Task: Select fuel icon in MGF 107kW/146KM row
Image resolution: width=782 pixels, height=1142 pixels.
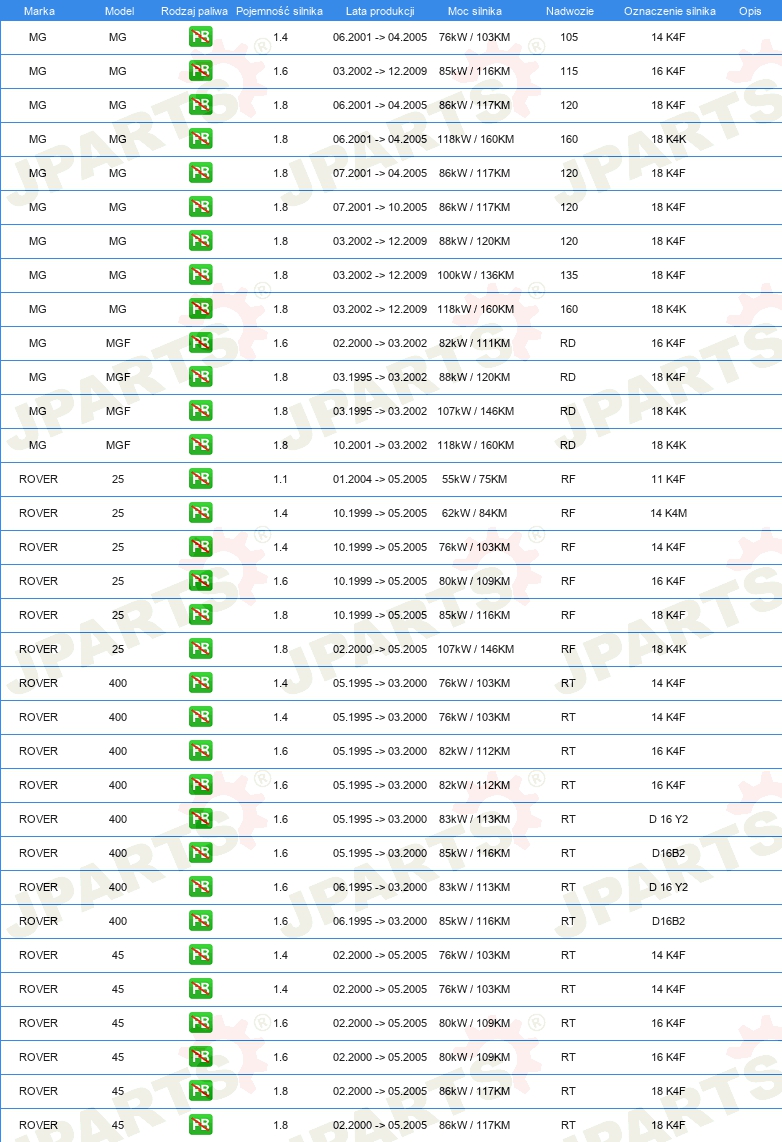Action: point(200,411)
